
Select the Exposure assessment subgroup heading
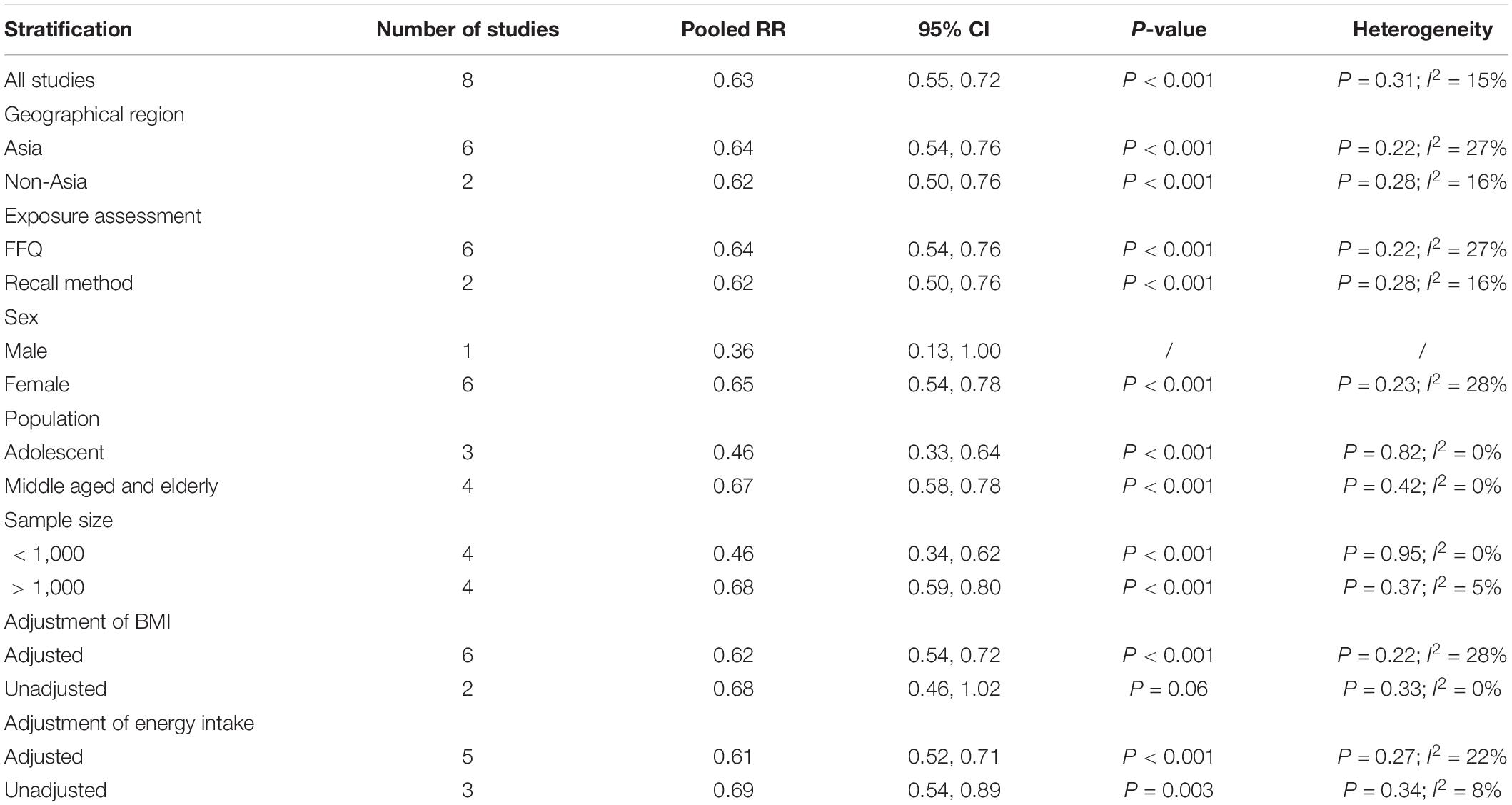103,216
